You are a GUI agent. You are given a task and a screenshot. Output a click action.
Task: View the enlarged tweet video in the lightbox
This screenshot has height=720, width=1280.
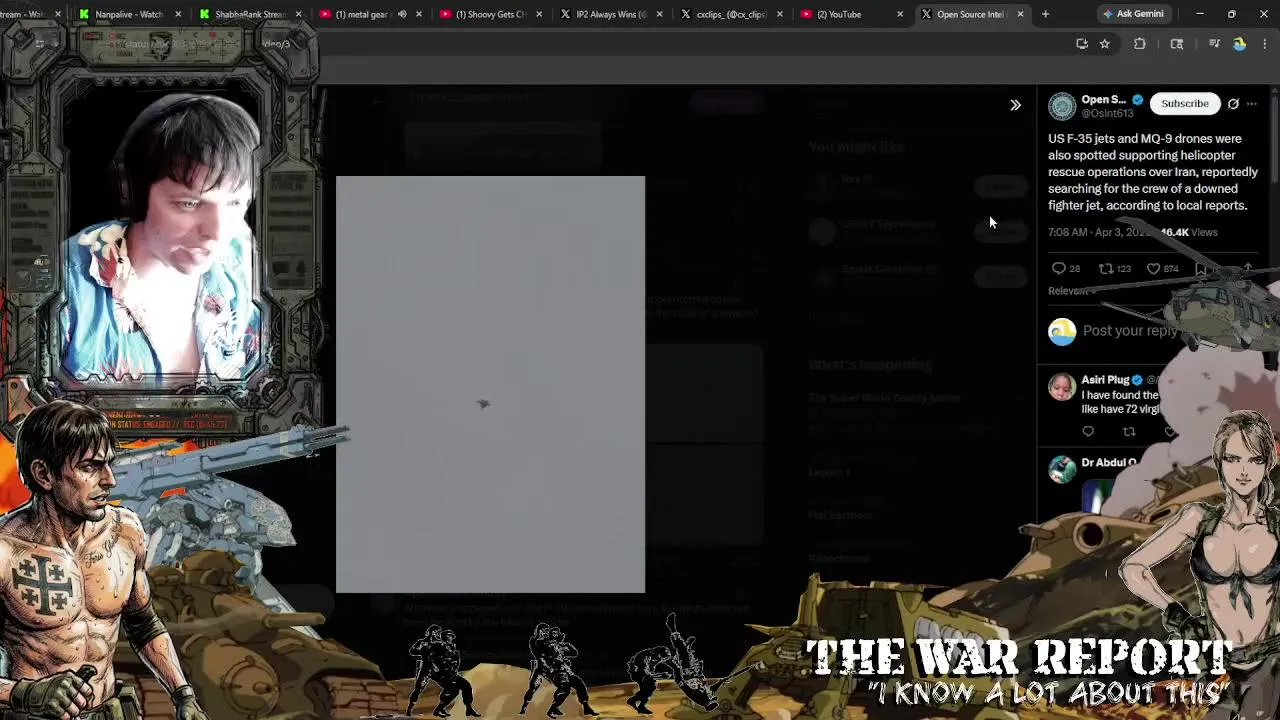pyautogui.click(x=490, y=385)
